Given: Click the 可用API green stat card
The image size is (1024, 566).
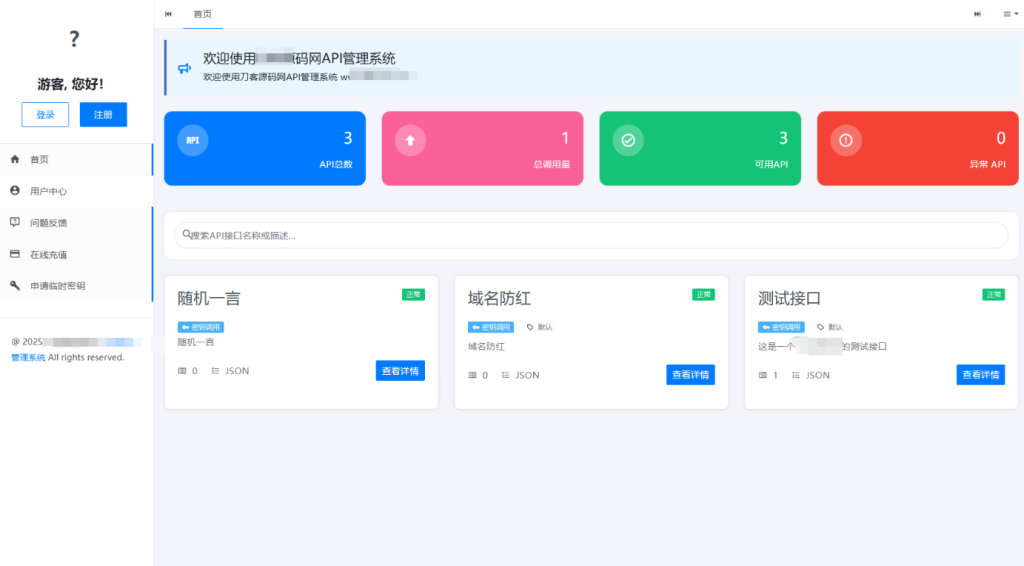Looking at the screenshot, I should pyautogui.click(x=700, y=148).
